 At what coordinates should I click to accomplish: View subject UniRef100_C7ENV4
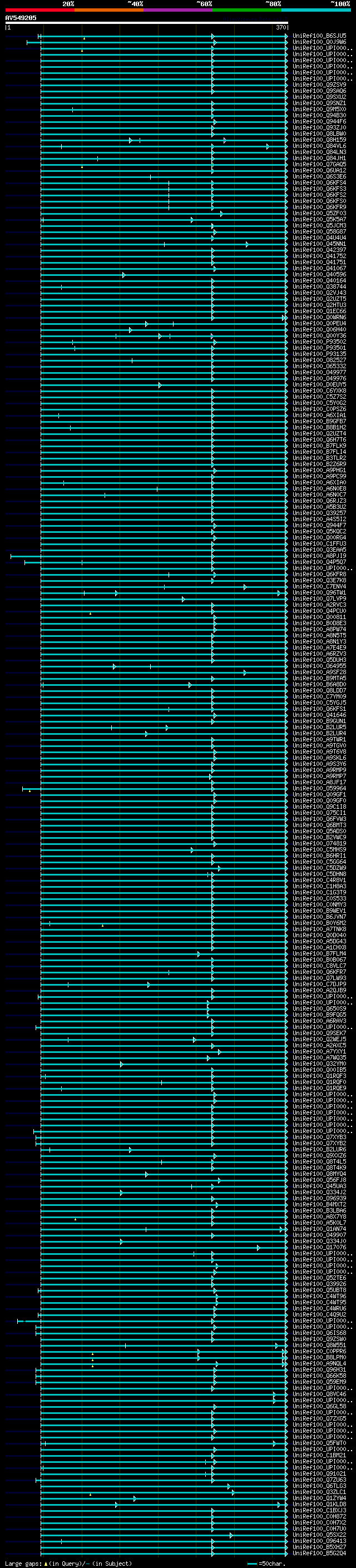click(x=319, y=586)
